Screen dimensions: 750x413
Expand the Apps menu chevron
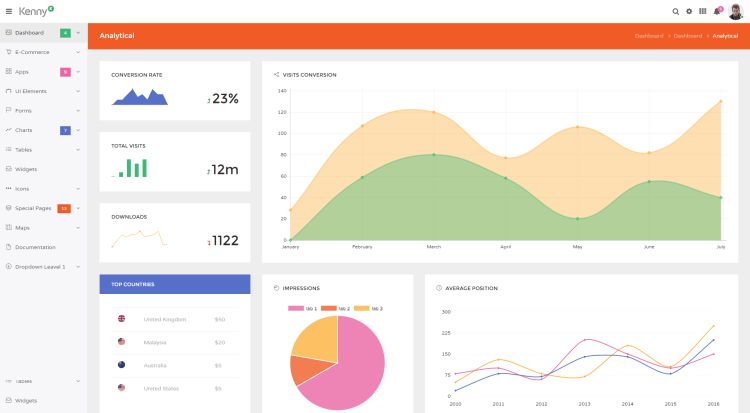click(78, 72)
